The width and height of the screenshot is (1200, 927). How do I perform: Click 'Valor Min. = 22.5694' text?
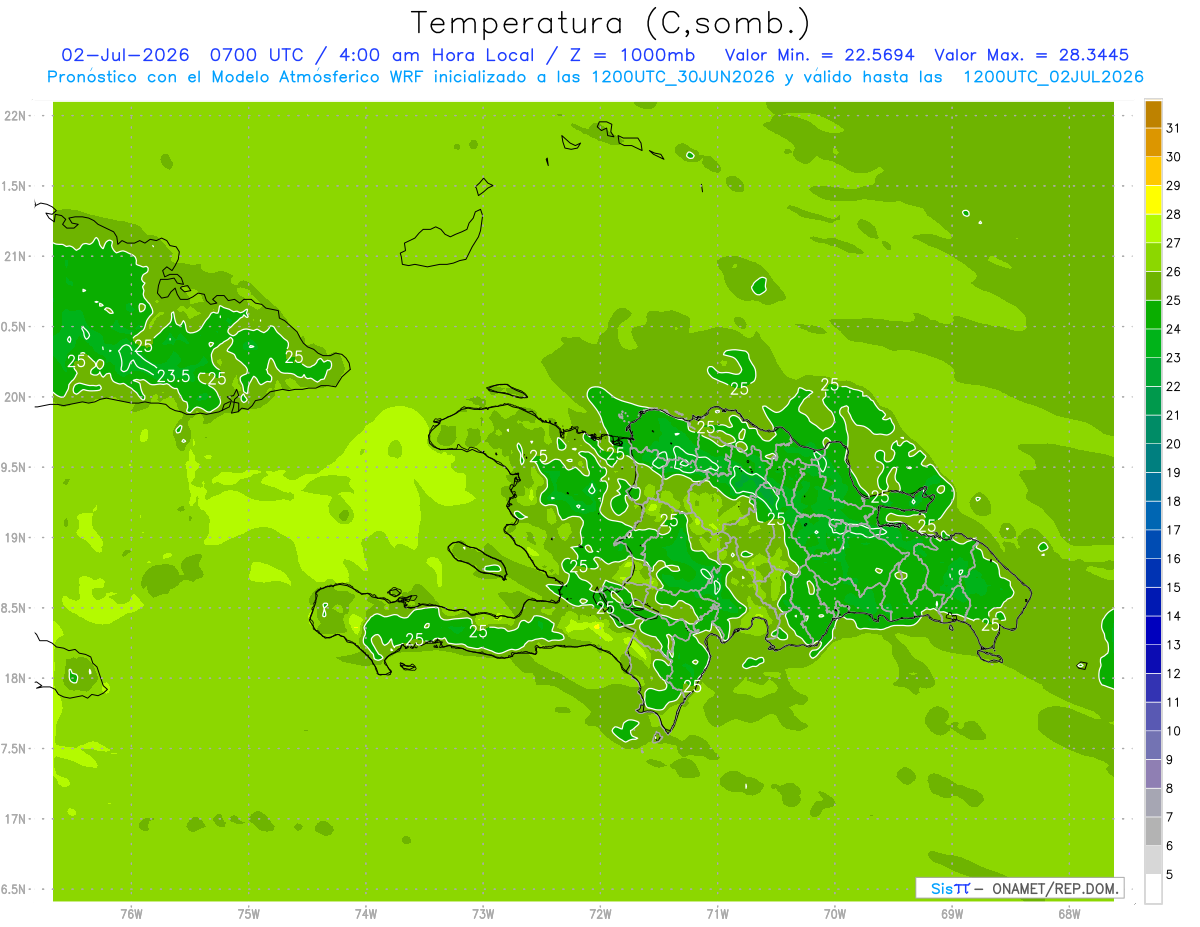[819, 55]
